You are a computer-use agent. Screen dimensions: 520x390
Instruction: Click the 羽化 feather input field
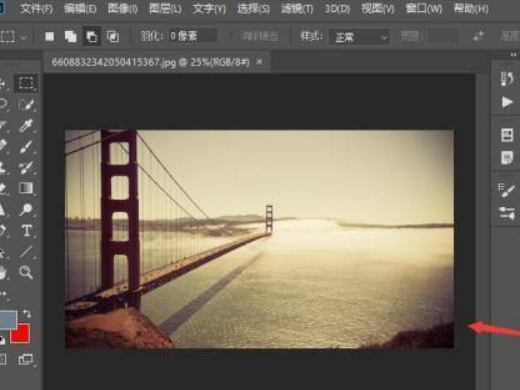coord(192,36)
